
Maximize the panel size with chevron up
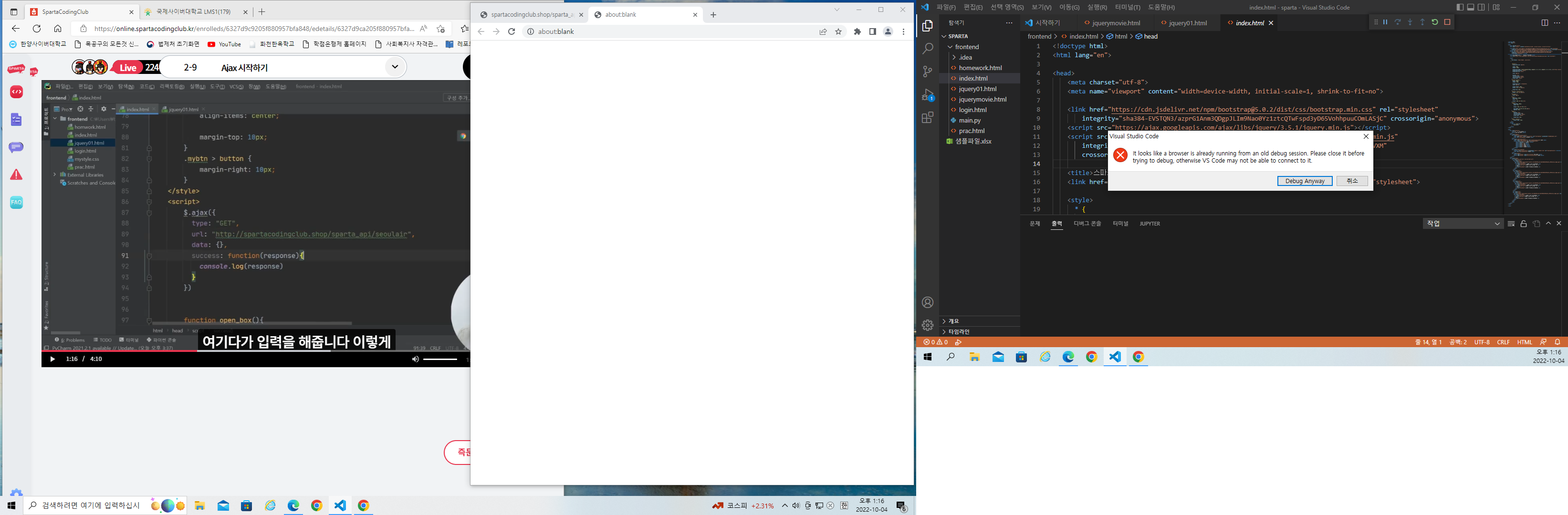1548,223
